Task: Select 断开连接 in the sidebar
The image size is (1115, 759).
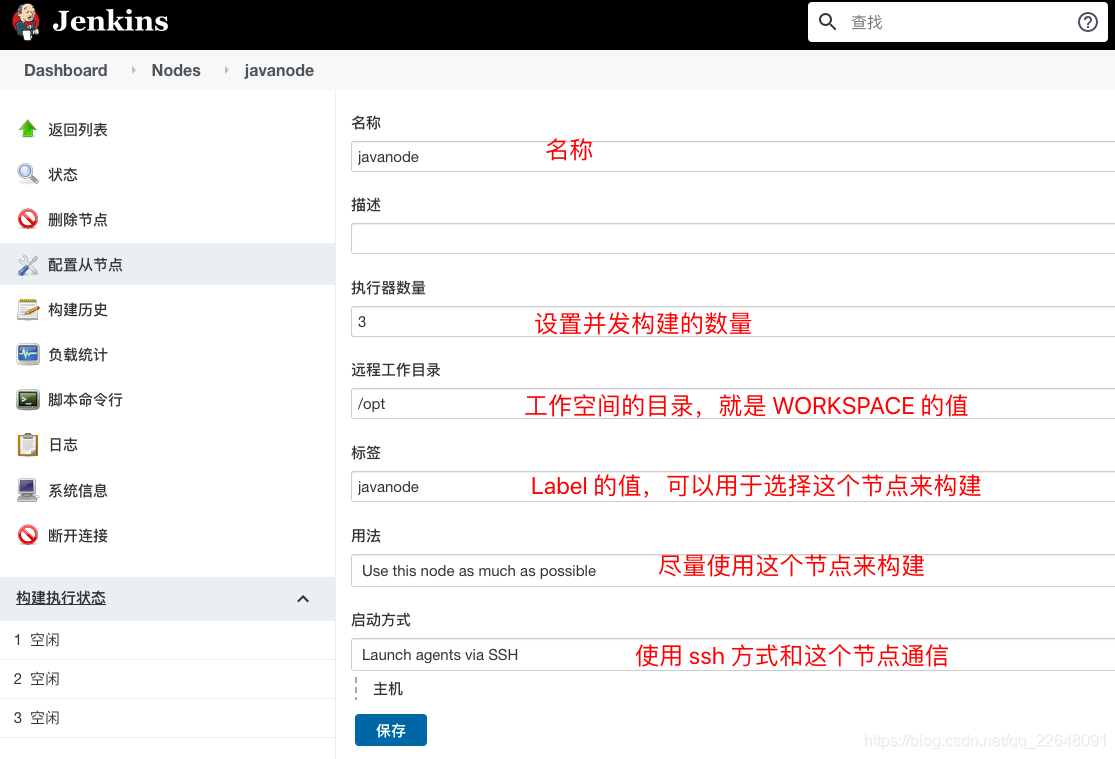Action: [78, 536]
